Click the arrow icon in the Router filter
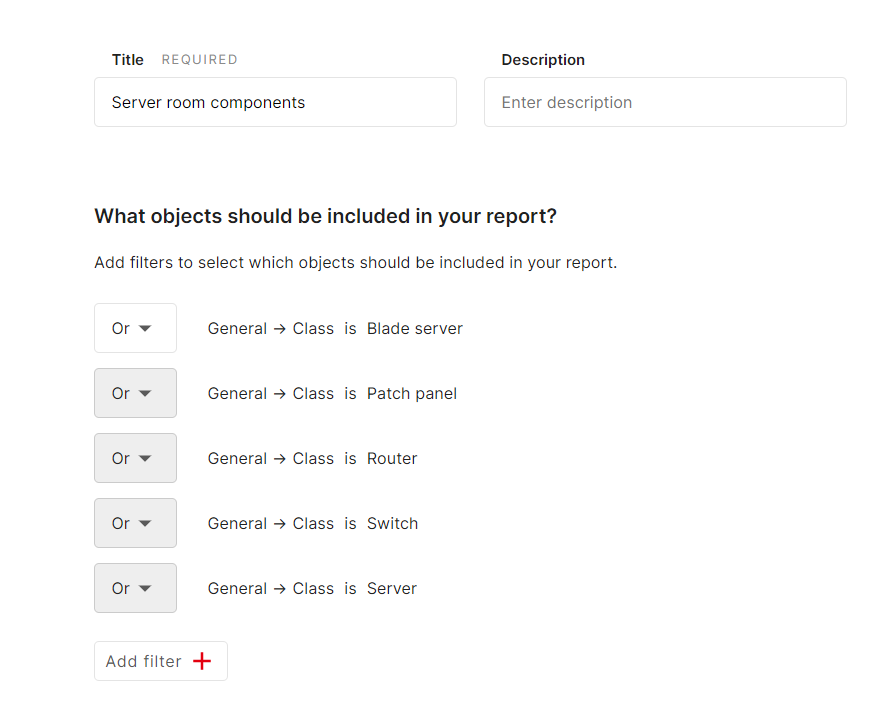This screenshot has height=708, width=877. (280, 459)
